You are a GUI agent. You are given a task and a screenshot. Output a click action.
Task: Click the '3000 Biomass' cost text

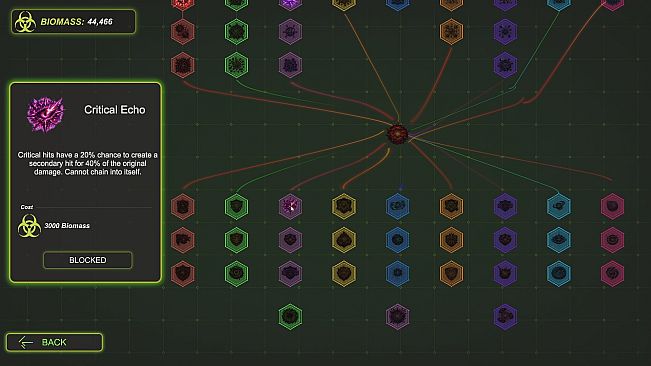[67, 226]
